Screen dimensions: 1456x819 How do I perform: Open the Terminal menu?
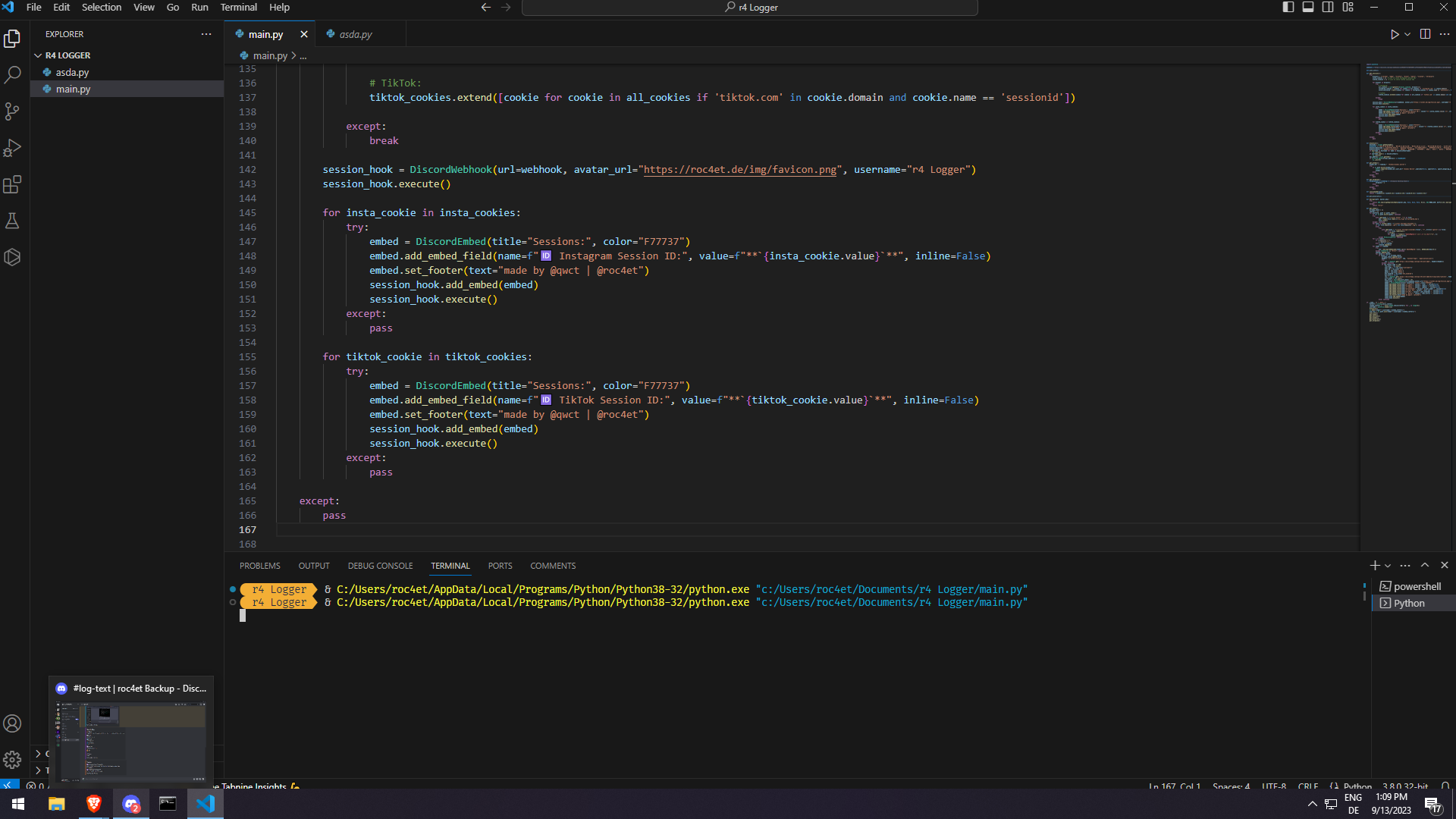click(x=238, y=8)
